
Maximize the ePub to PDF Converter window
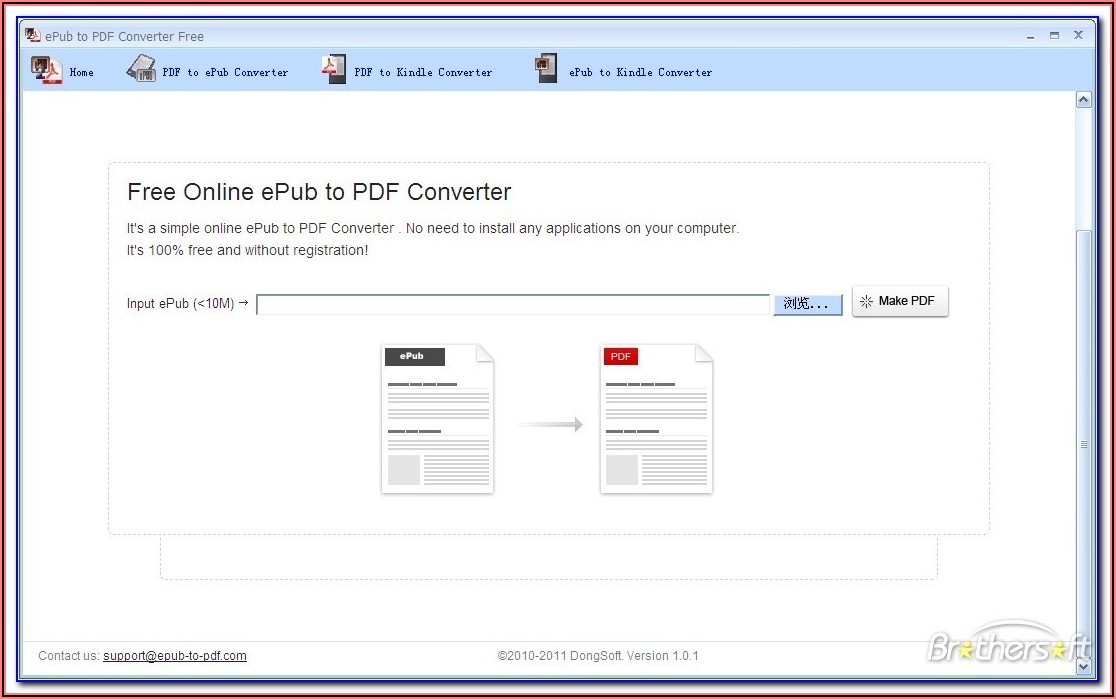[x=1054, y=36]
